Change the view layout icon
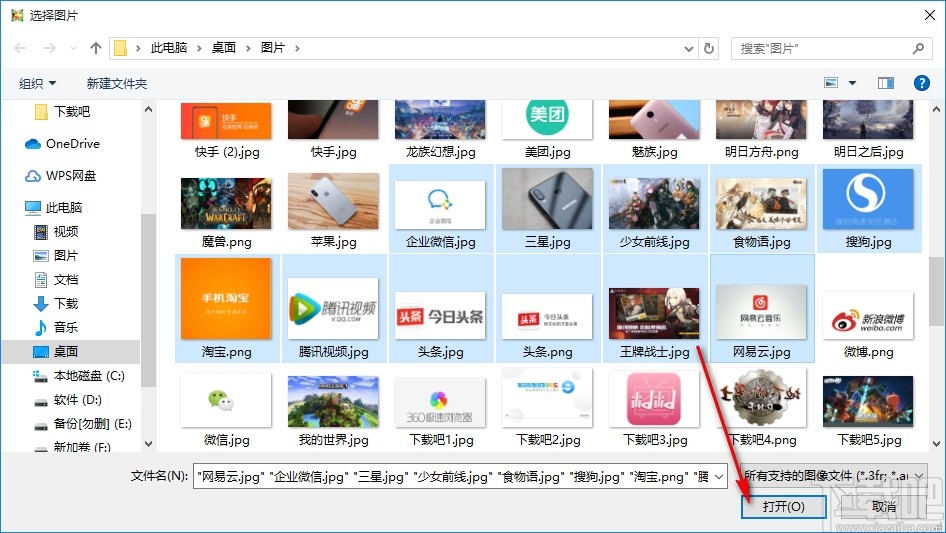946x533 pixels. coord(831,83)
